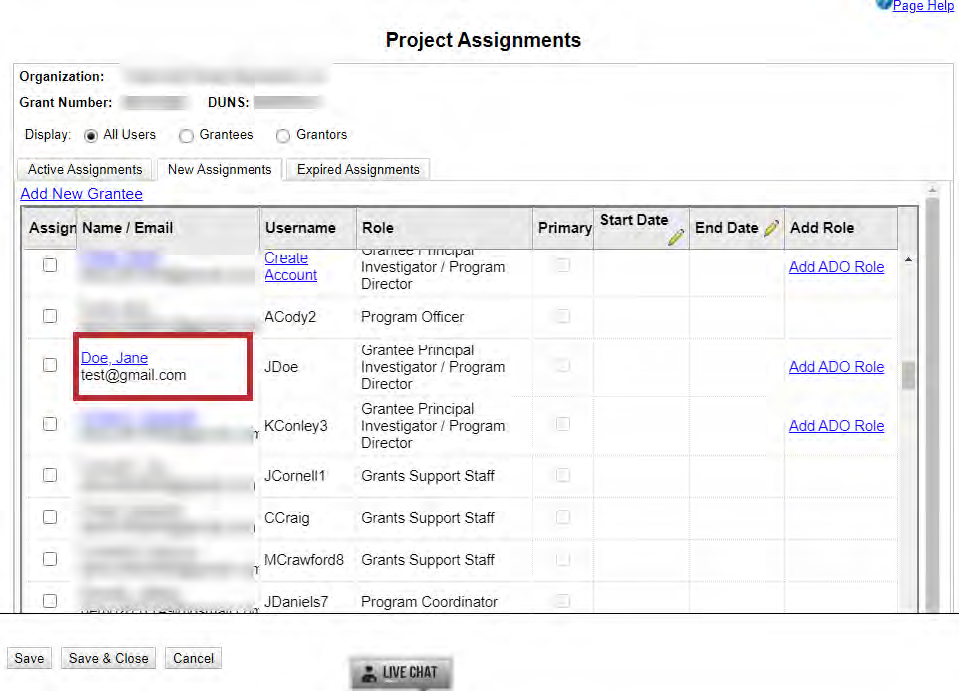Select the Grantees radio button

(x=186, y=135)
